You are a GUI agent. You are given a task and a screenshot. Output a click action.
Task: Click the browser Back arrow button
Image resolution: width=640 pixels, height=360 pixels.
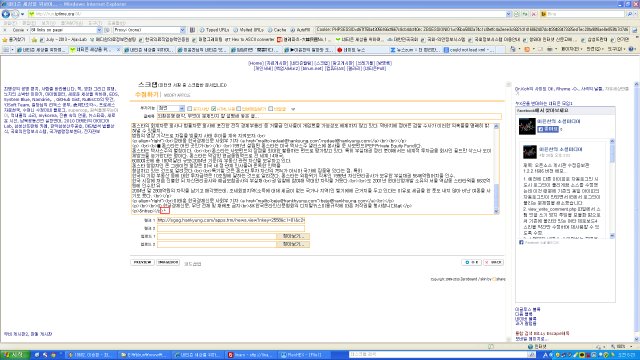(x=5, y=14)
